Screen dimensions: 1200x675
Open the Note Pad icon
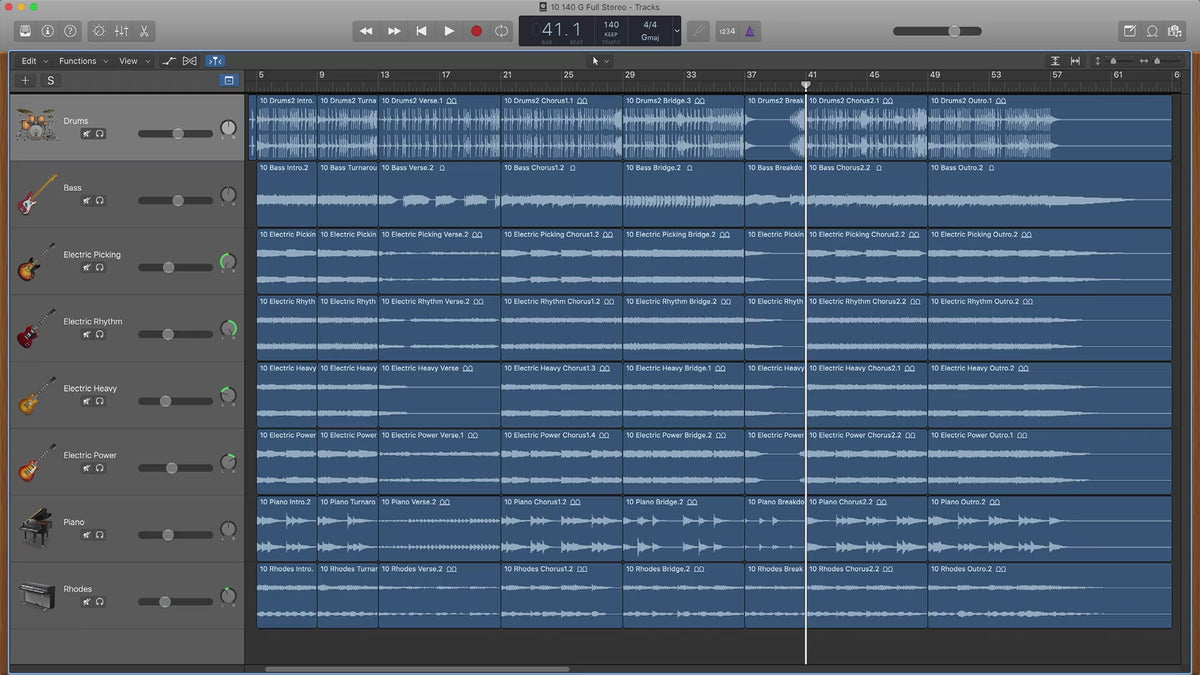tap(1130, 31)
